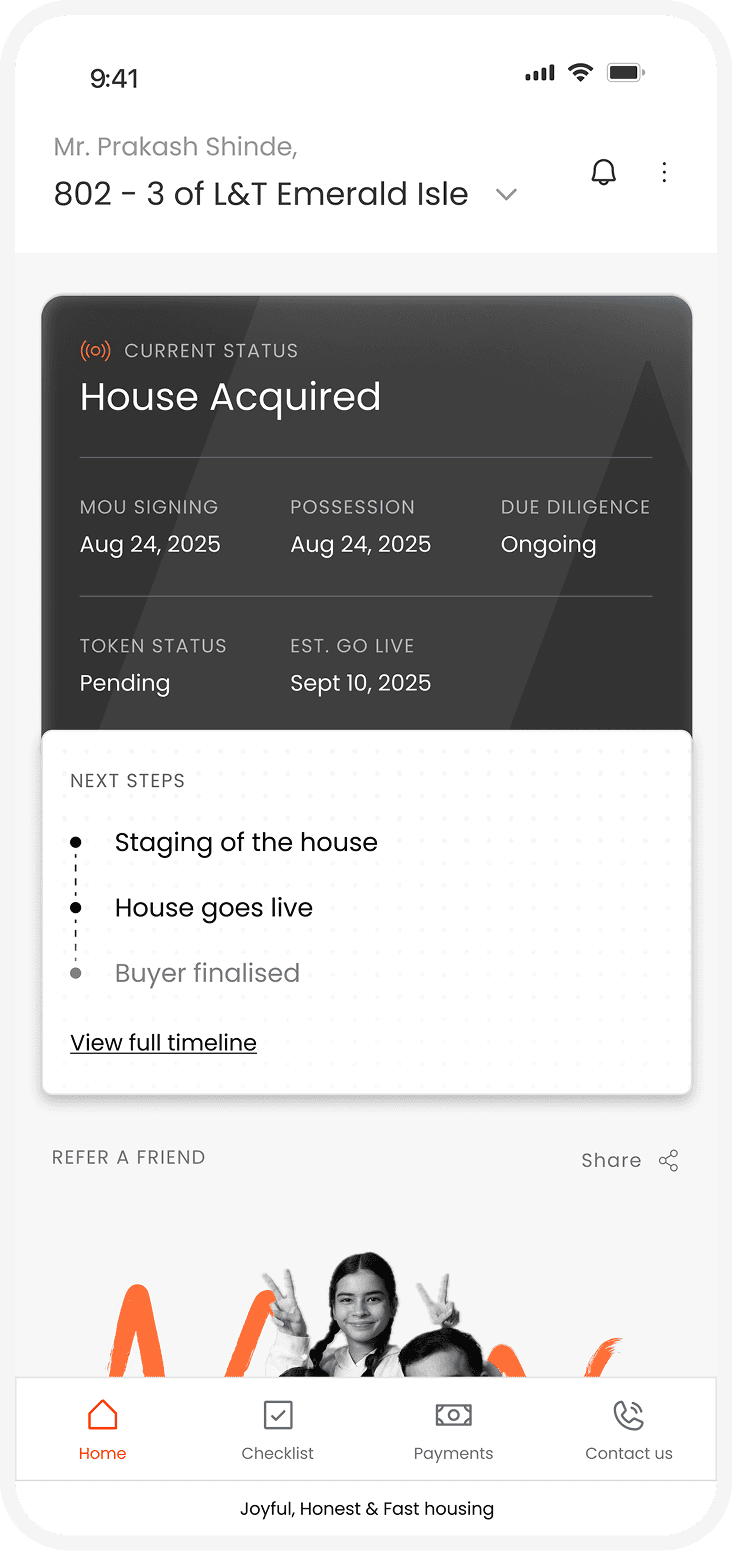Switch to the Payments tab label

click(x=453, y=1453)
